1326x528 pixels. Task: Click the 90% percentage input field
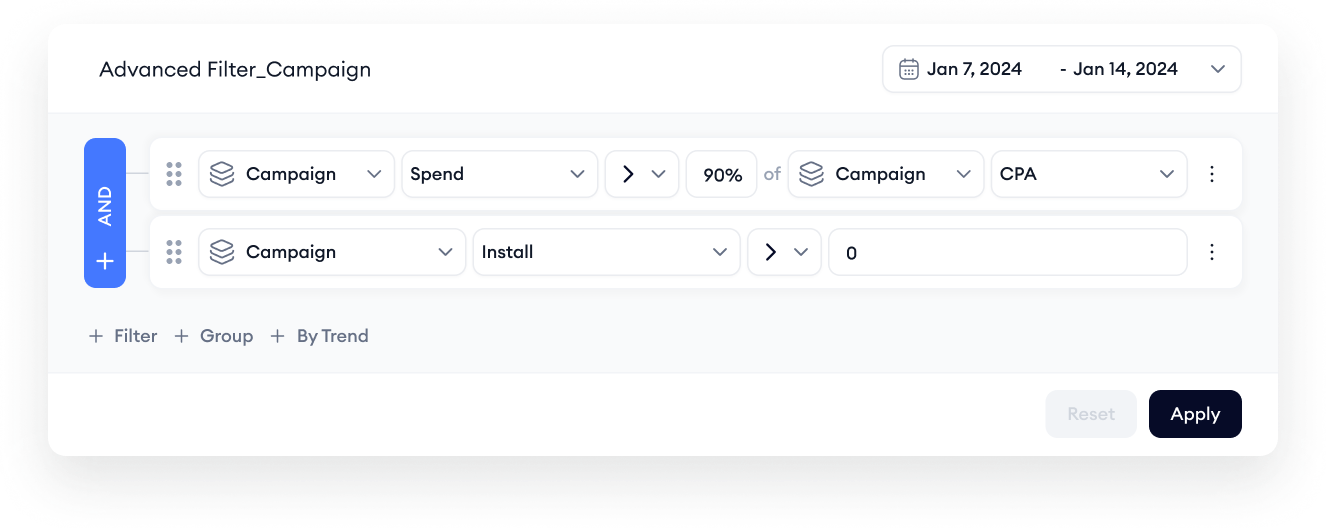[721, 175]
